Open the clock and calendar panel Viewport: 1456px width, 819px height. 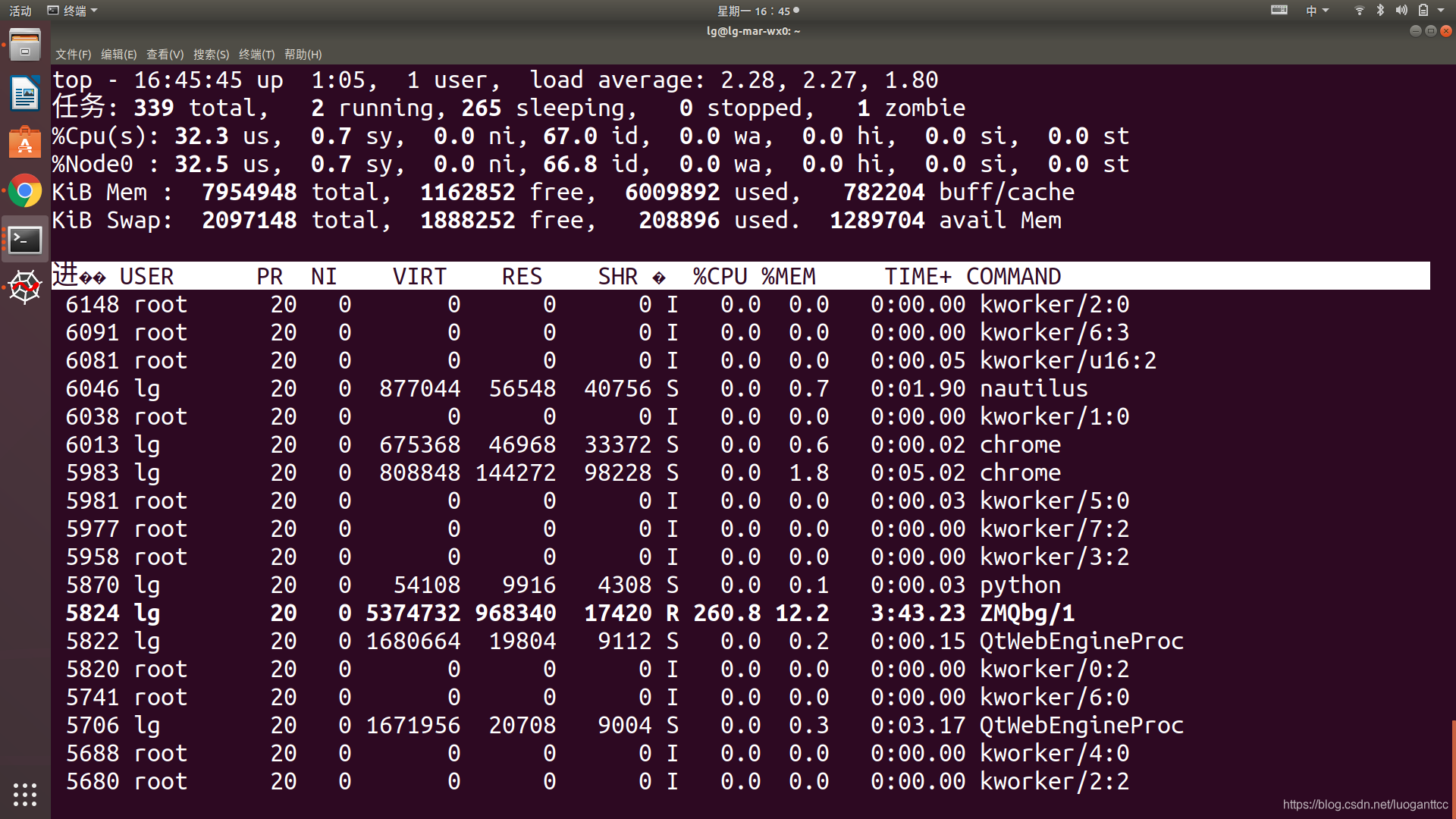click(754, 11)
